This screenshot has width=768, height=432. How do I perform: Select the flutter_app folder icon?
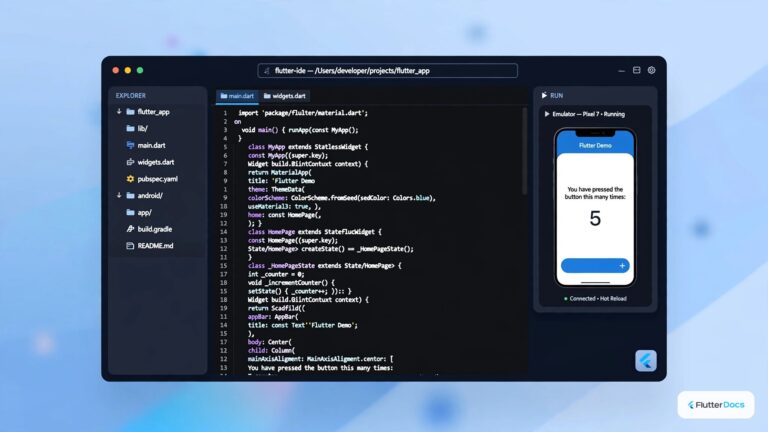tap(130, 112)
